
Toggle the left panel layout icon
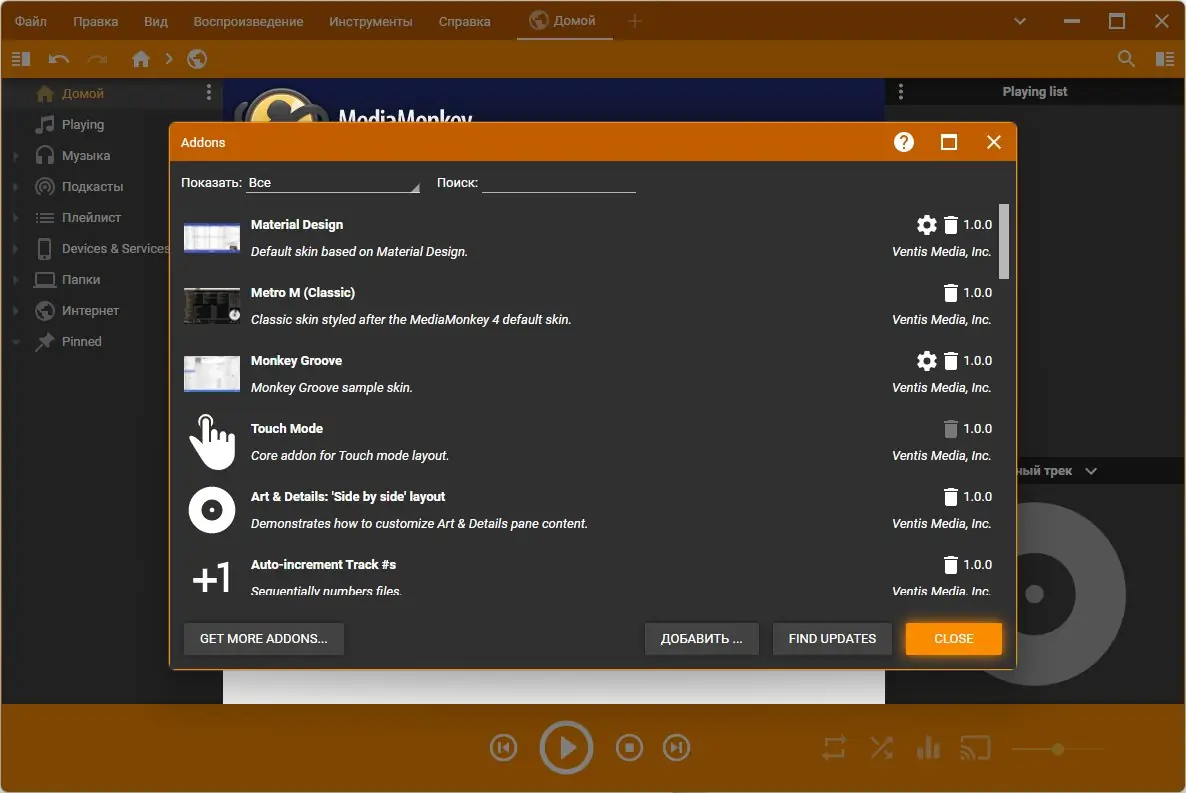(x=21, y=59)
